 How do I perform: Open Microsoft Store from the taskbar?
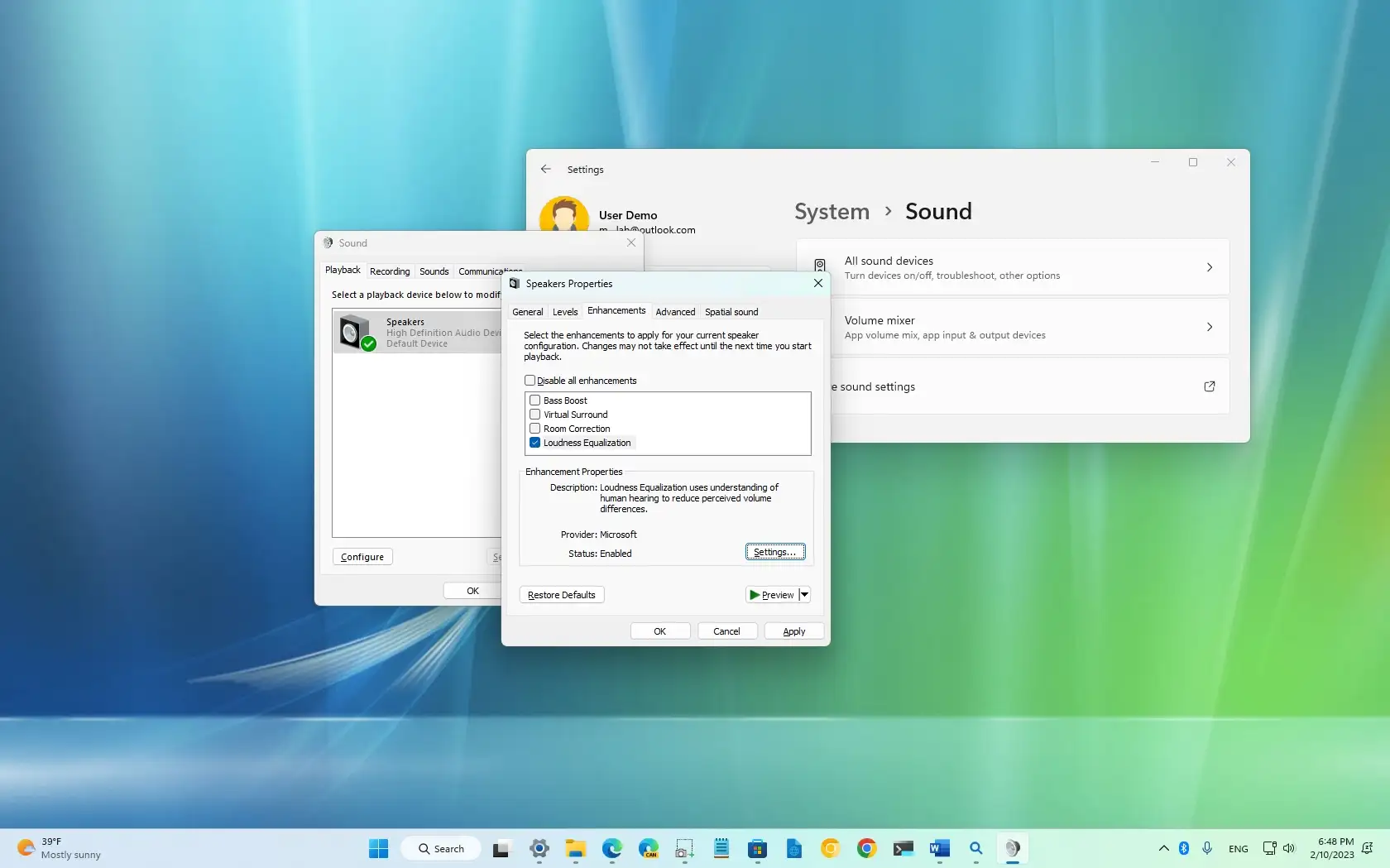[x=757, y=848]
